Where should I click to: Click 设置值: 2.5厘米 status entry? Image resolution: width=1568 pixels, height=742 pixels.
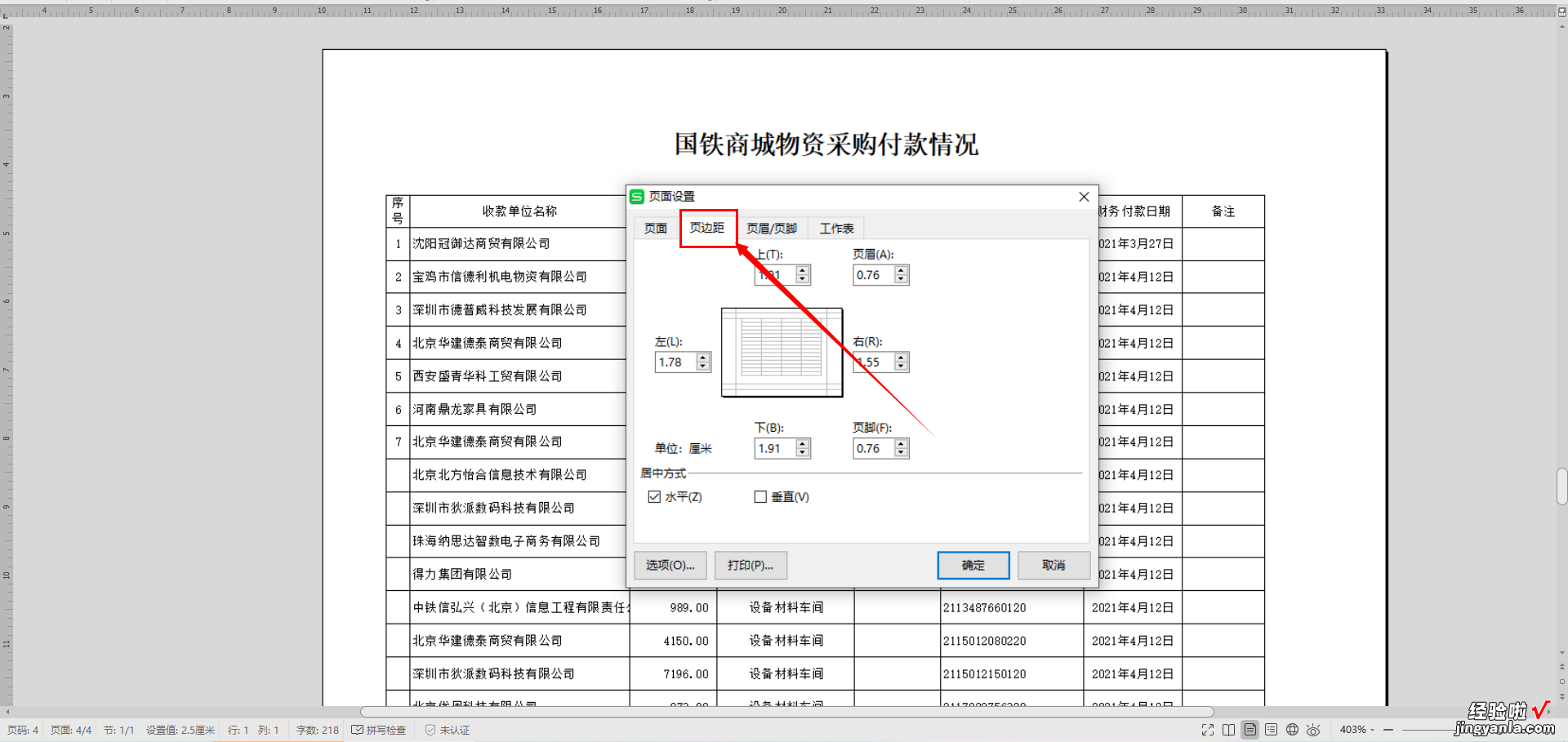coord(180,730)
